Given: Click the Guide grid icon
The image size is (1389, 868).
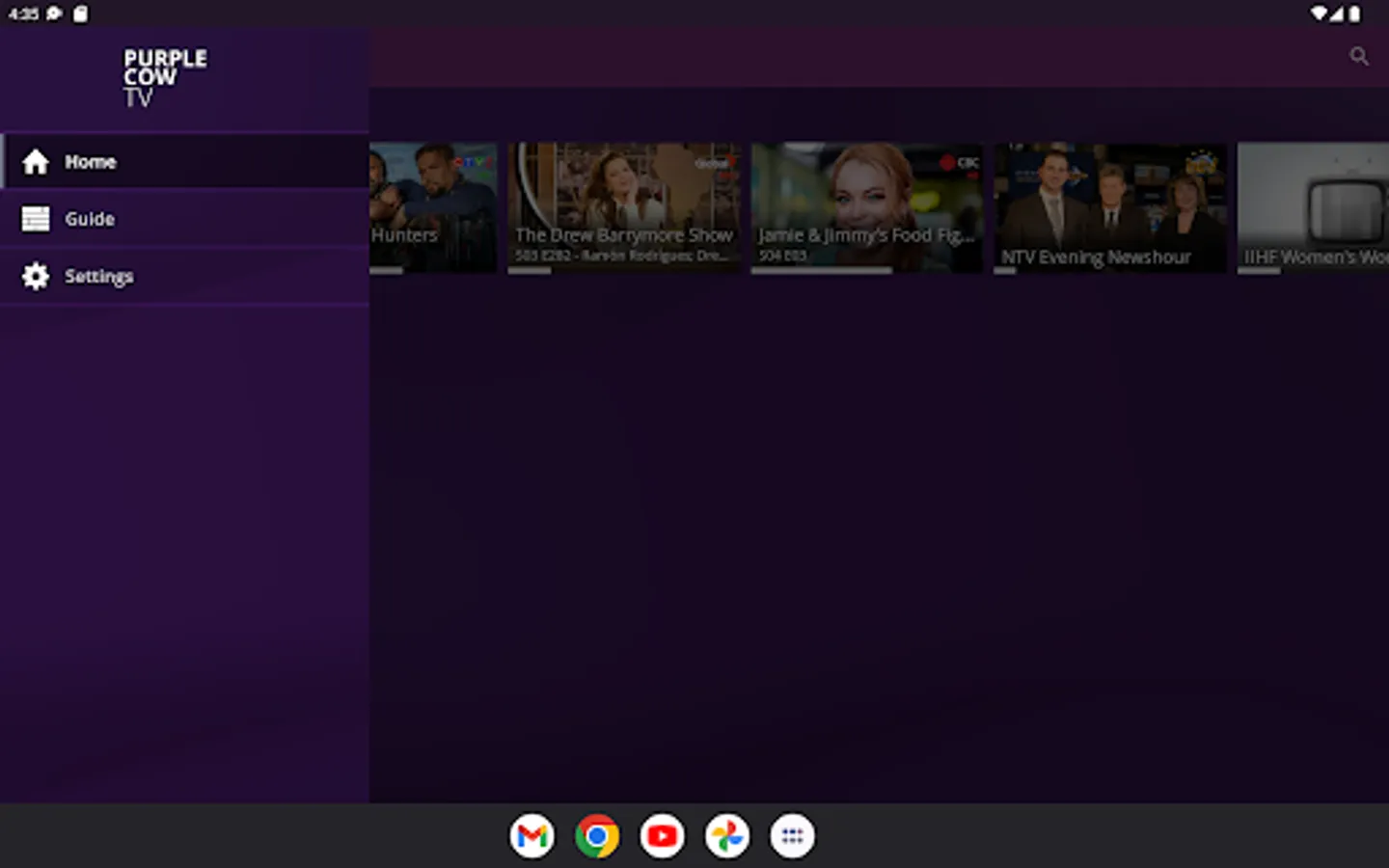Looking at the screenshot, I should 36,219.
